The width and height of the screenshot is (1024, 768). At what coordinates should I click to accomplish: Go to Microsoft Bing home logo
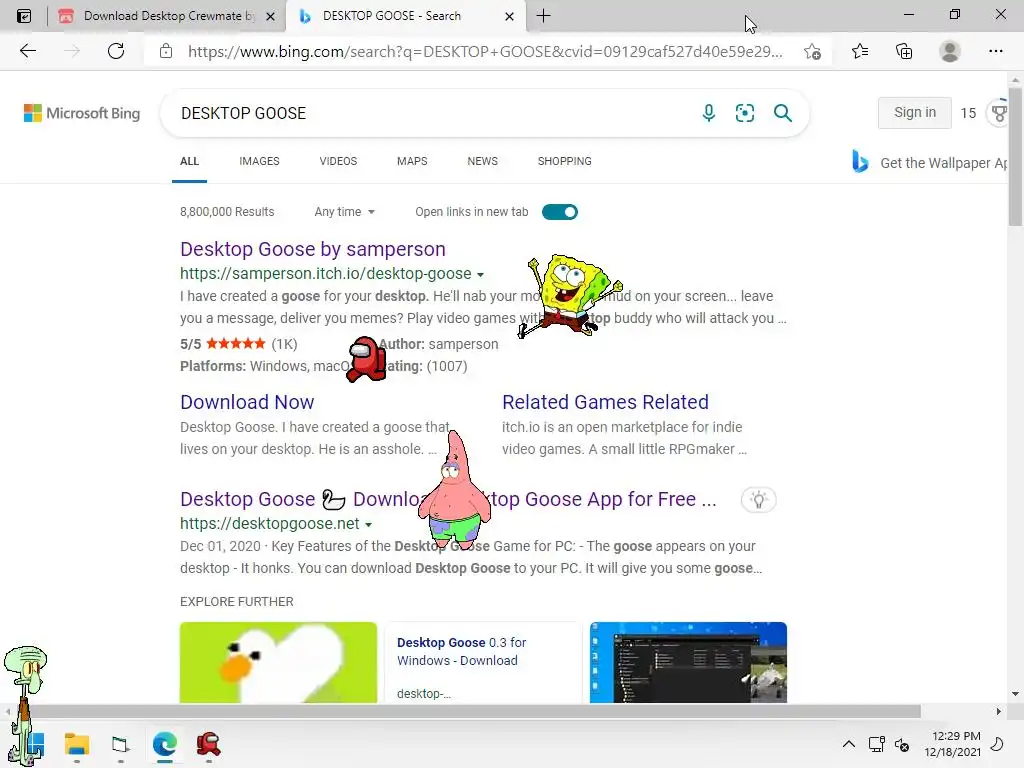point(82,113)
